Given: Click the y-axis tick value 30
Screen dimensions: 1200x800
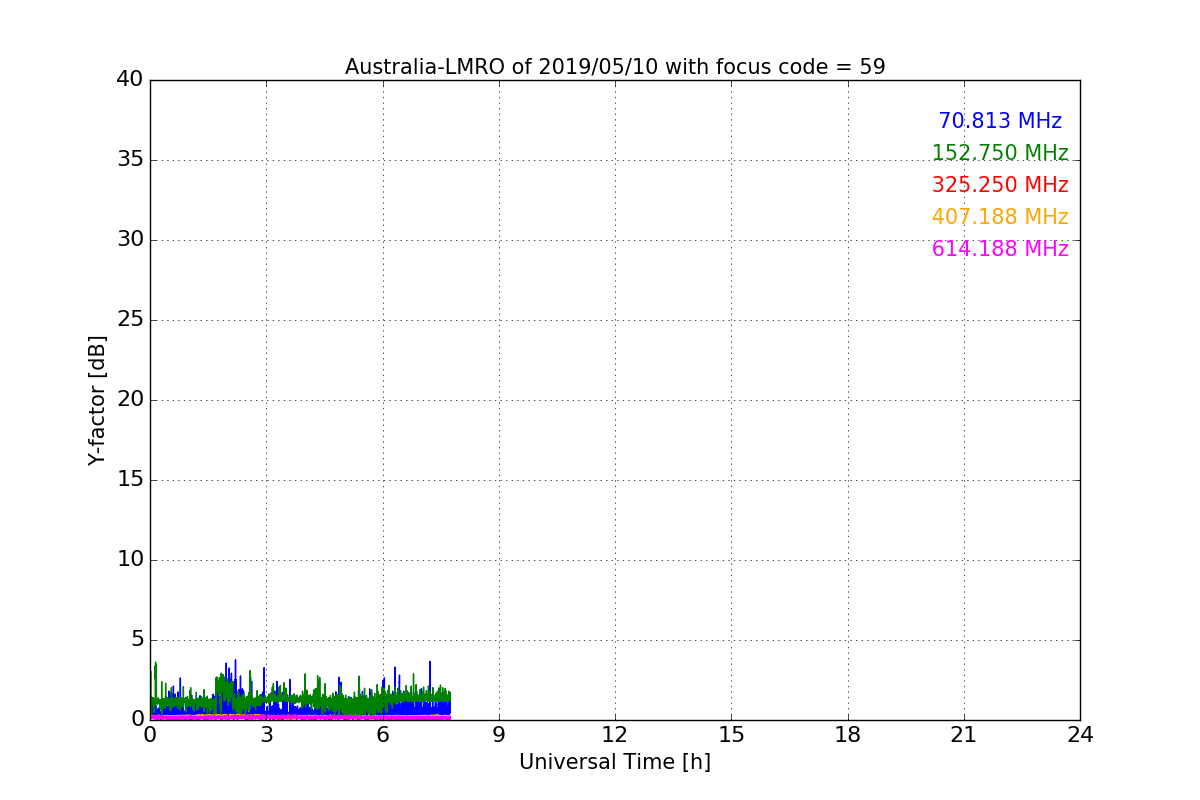Looking at the screenshot, I should 130,239.
